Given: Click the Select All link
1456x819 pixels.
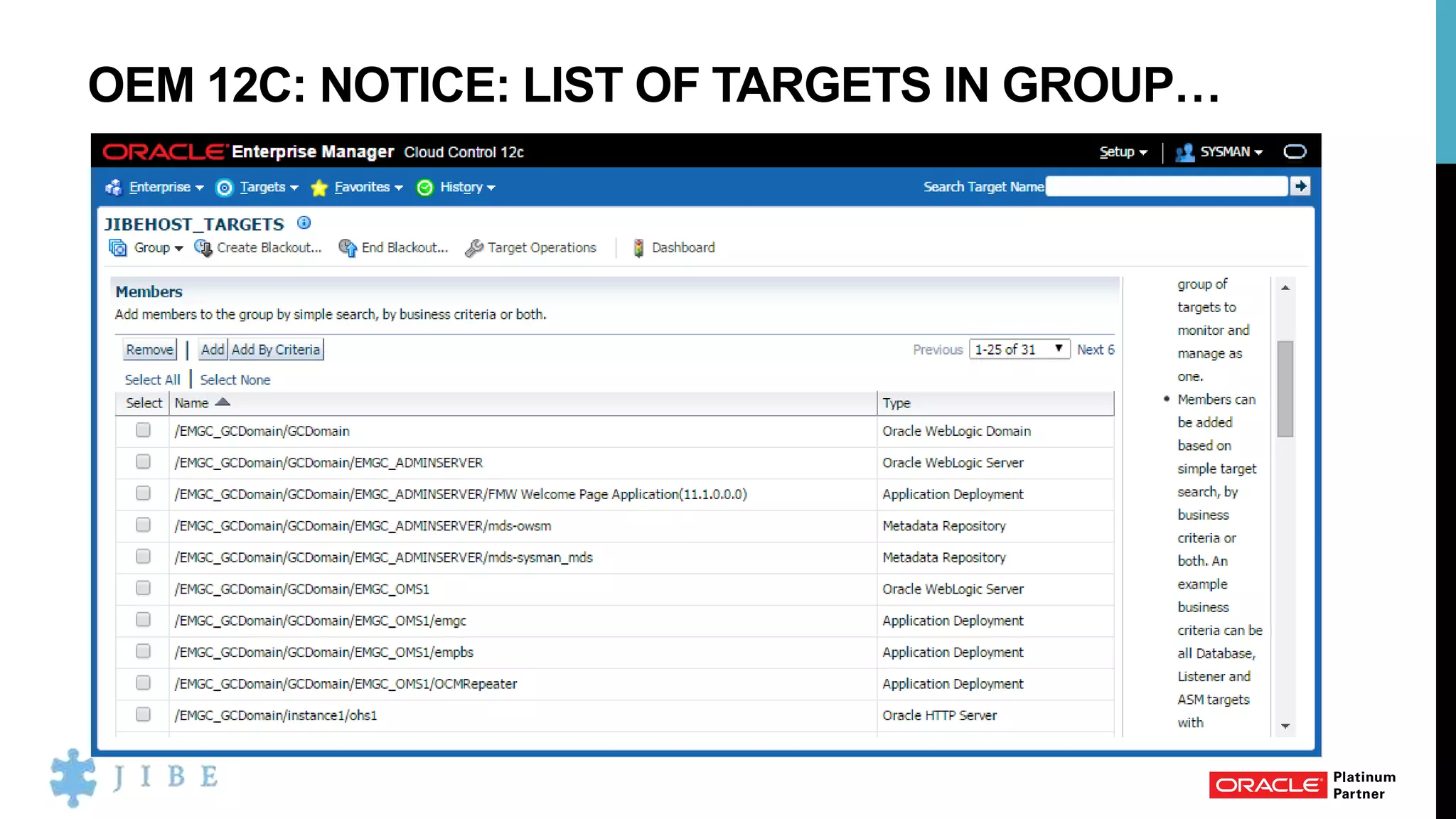Looking at the screenshot, I should click(x=153, y=380).
